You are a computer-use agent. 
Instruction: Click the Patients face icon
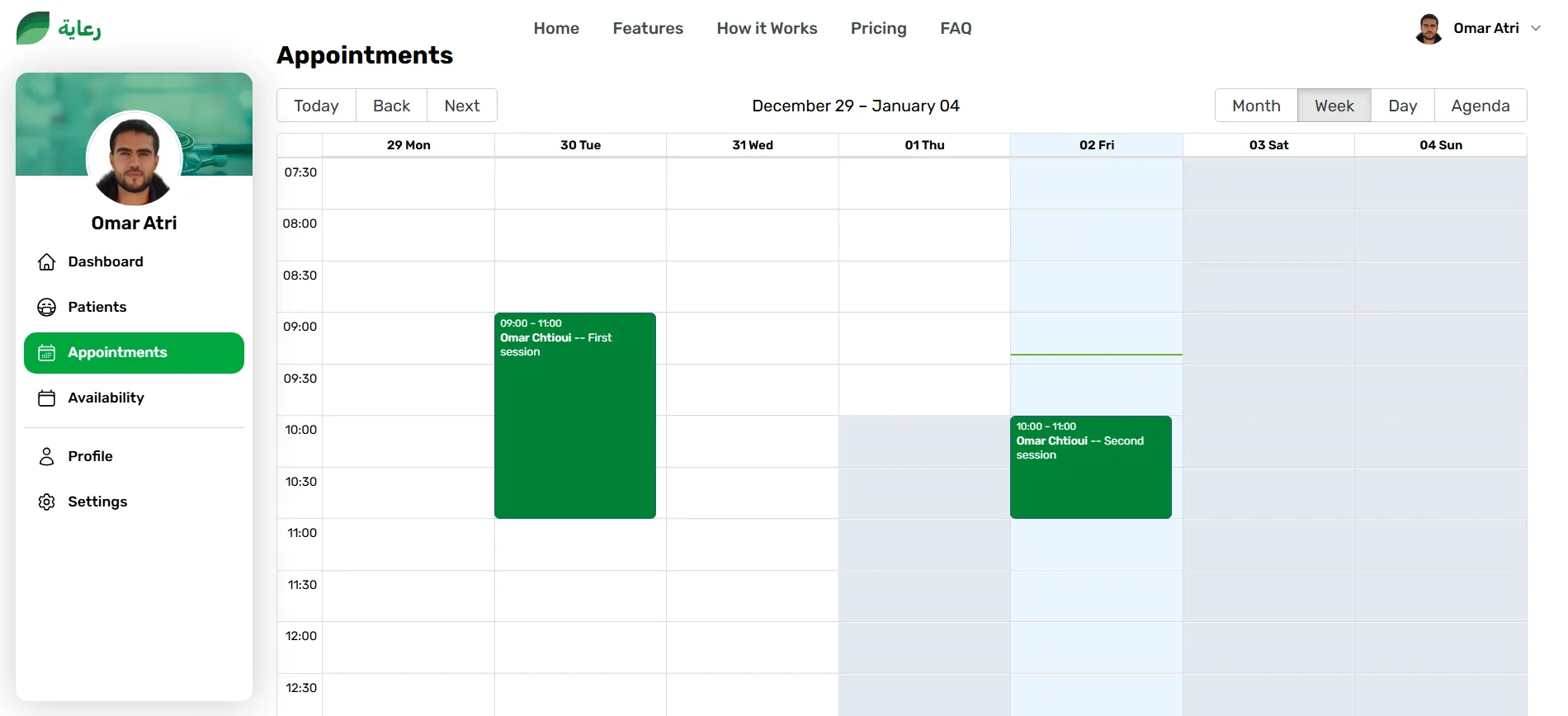(47, 308)
